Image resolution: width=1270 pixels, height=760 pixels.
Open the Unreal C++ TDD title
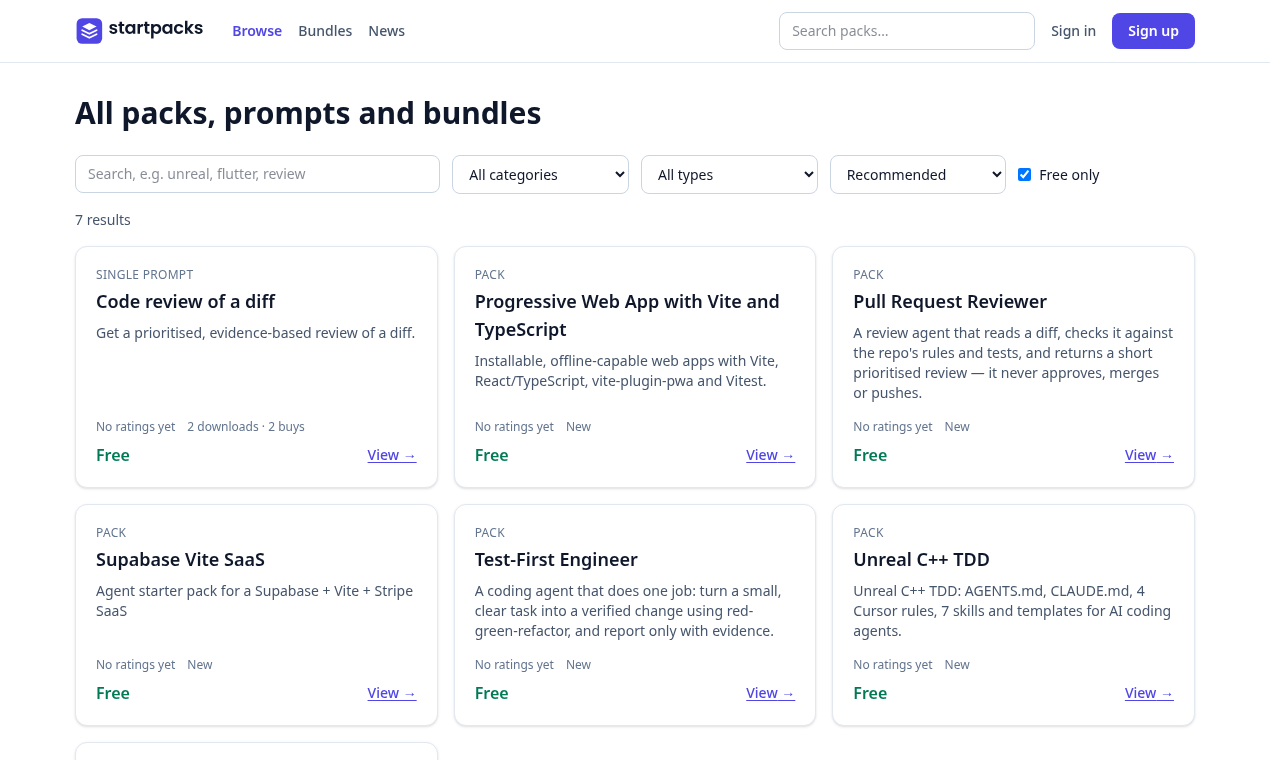921,560
